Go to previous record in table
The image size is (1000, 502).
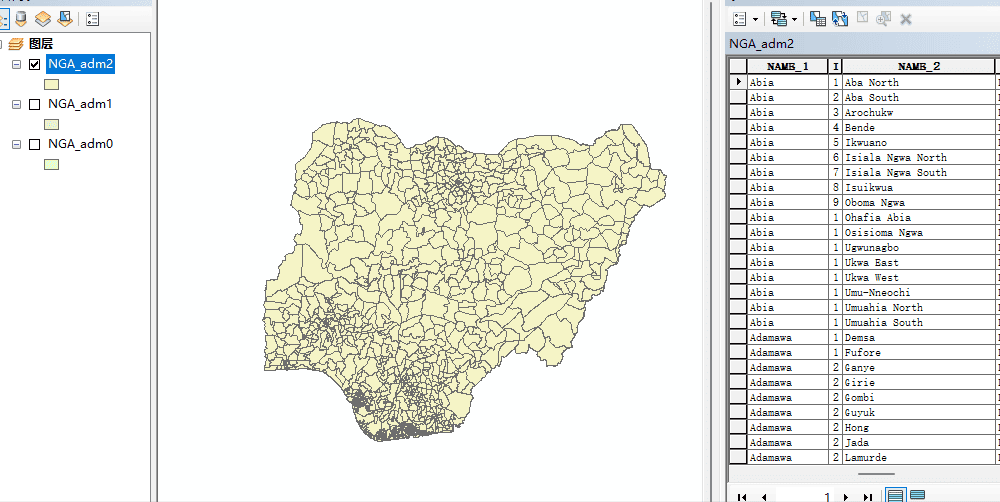[763, 497]
